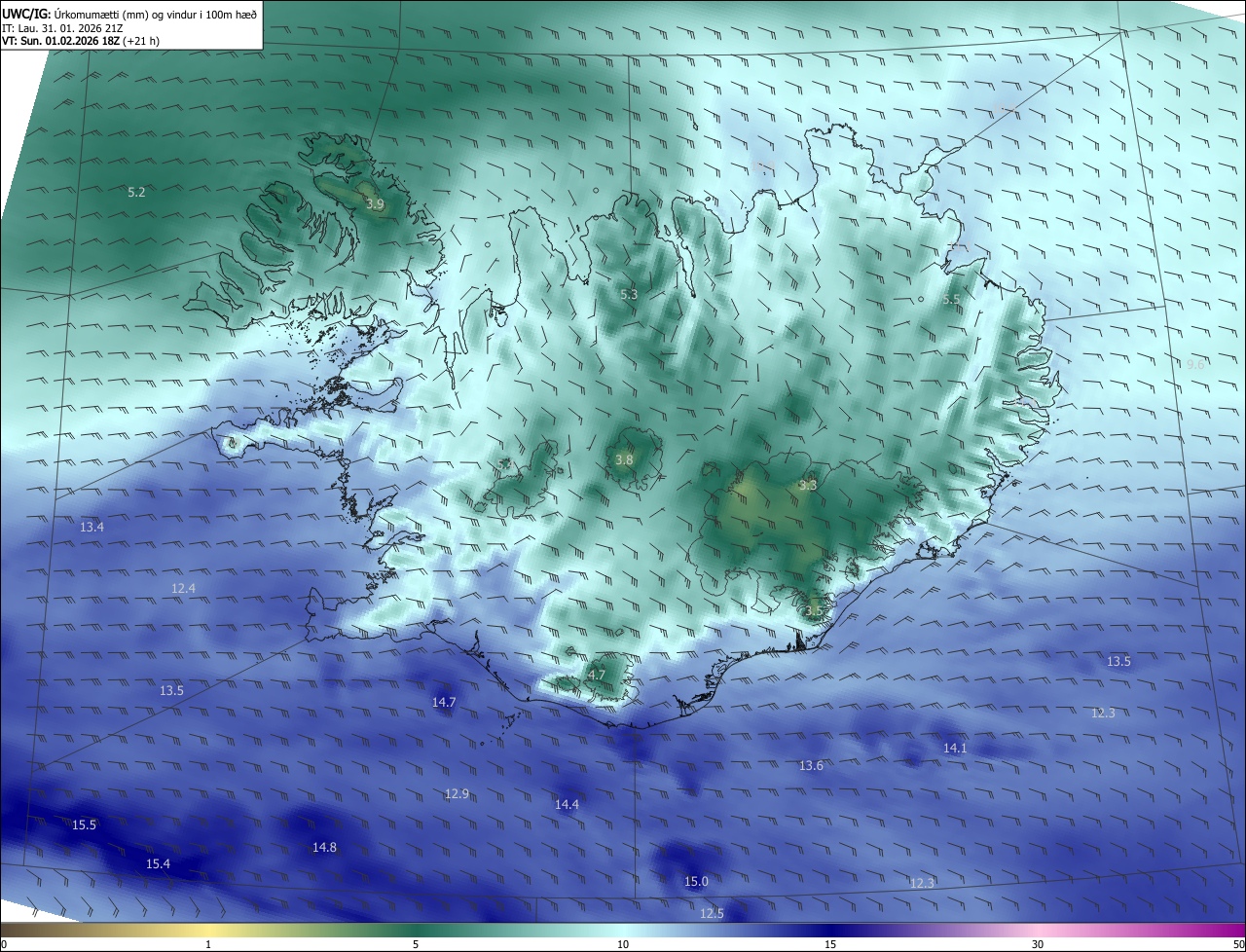Select the 12.4 value label
This screenshot has width=1246, height=952.
tap(183, 588)
